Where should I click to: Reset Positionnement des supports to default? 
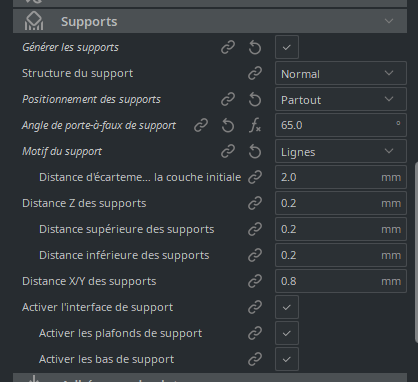pyautogui.click(x=255, y=99)
